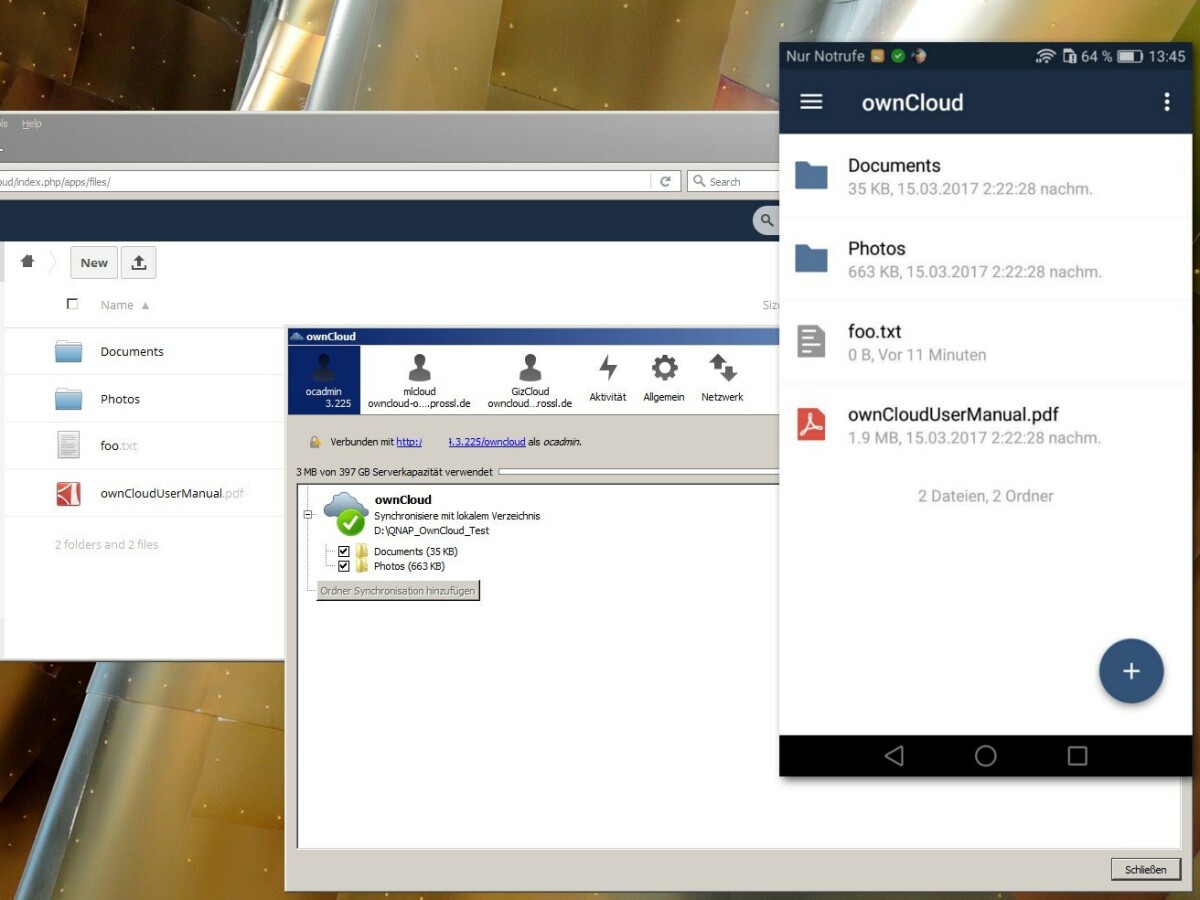Open the three-dot overflow menu in the app
Image resolution: width=1200 pixels, height=900 pixels.
click(x=1167, y=101)
